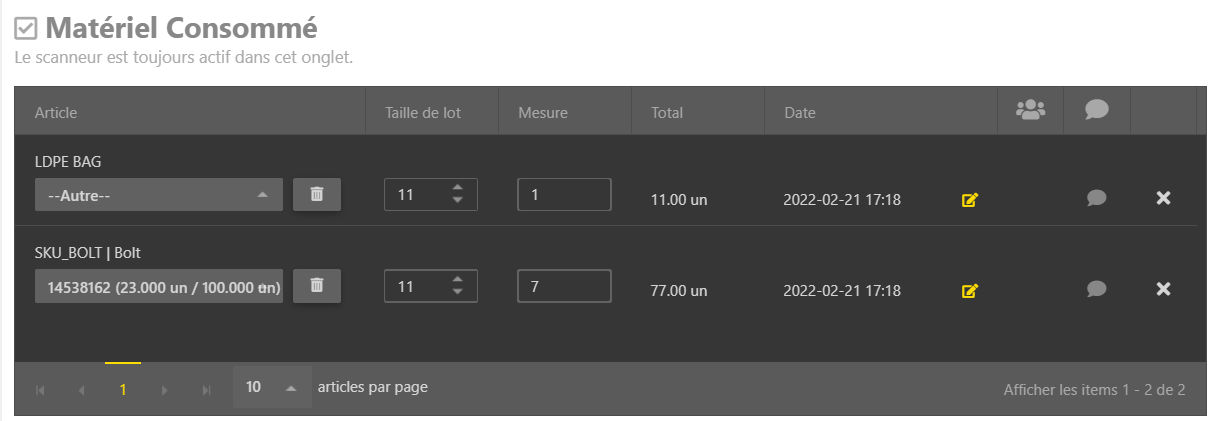
Task: Increase lot size for LDPE BAG
Action: pos(458,188)
